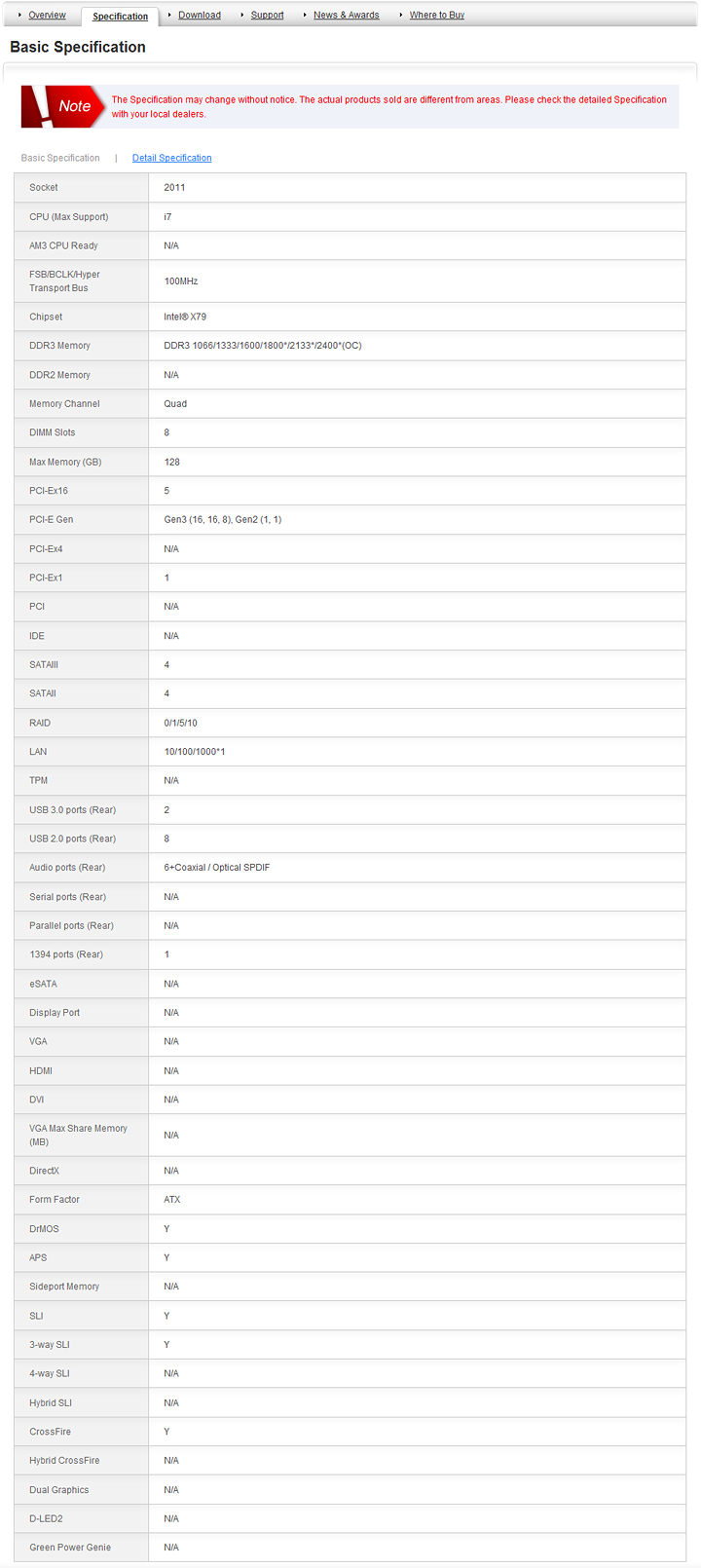This screenshot has width=701, height=1568.
Task: Open the Where to Buy tab
Action: [437, 15]
